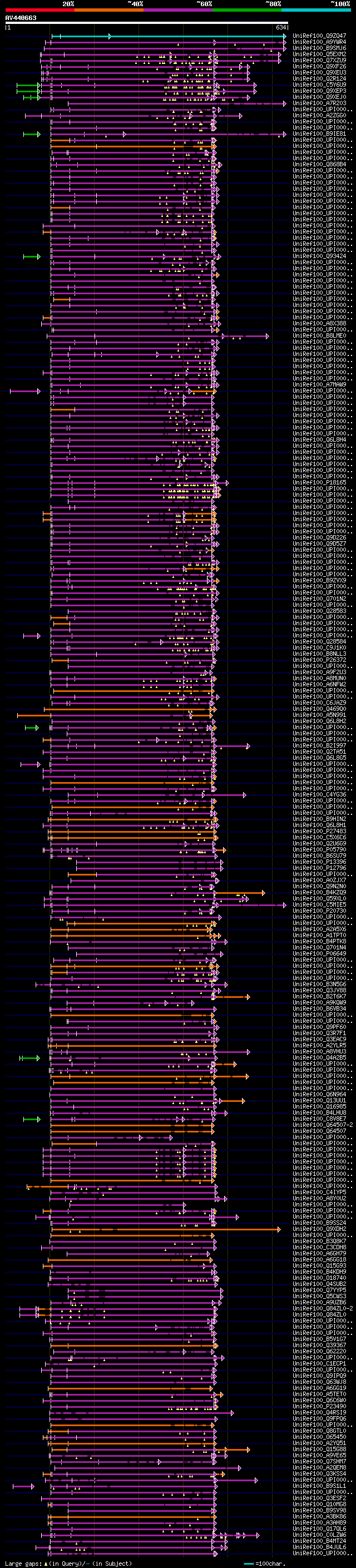The height and width of the screenshot is (1568, 356).
Task: Click hit UniRef100_C5Y6U9
Action: coord(319,85)
